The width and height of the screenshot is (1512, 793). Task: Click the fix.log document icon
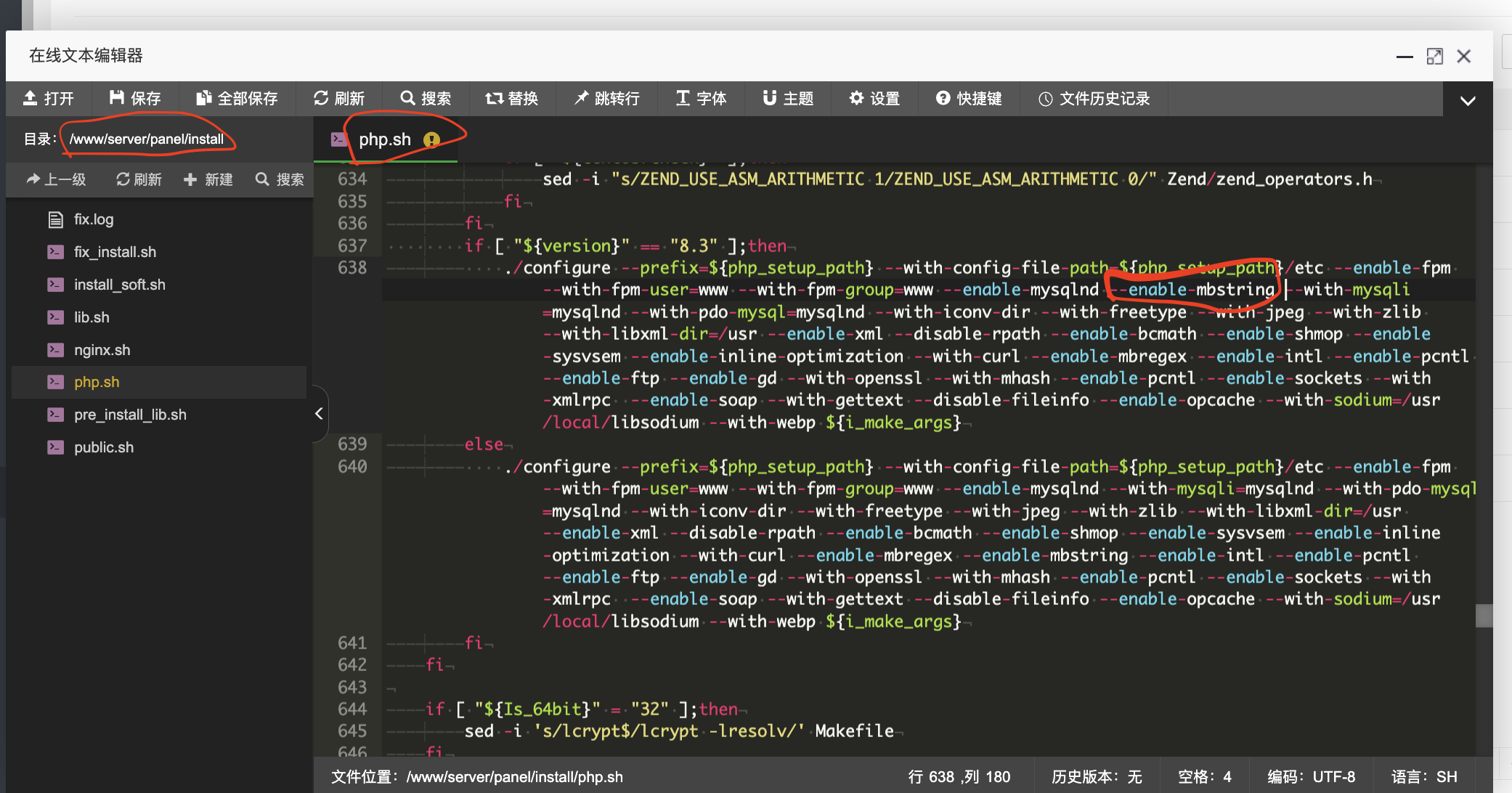pyautogui.click(x=55, y=219)
